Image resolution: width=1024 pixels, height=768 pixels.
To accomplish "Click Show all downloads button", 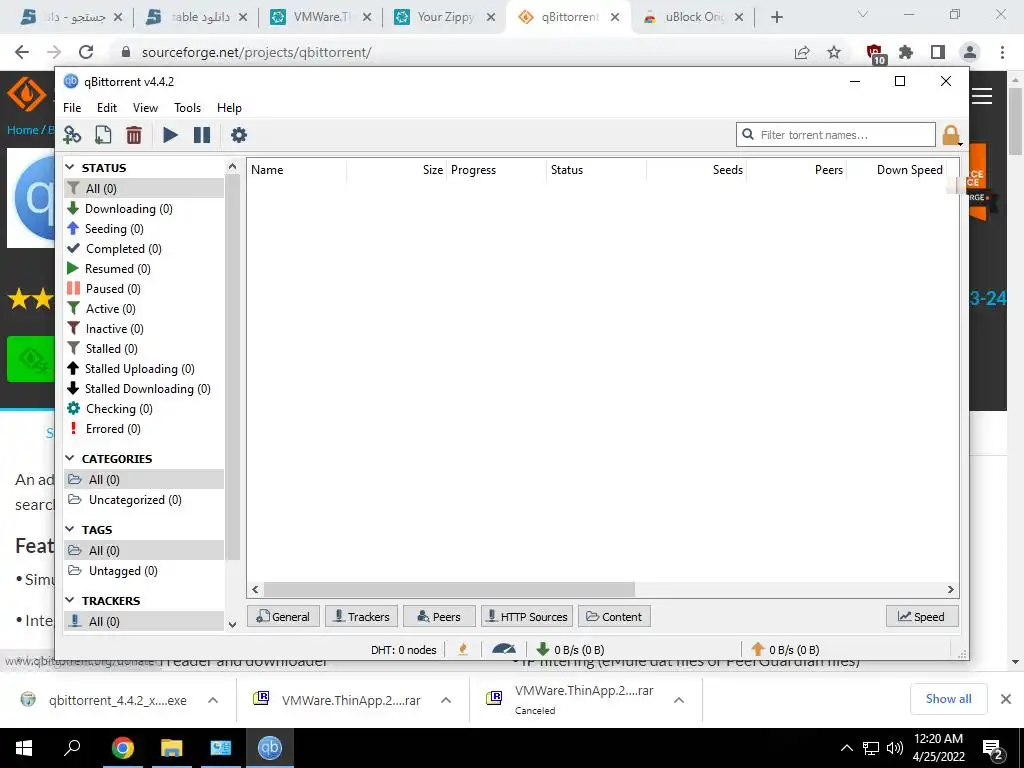I will 948,699.
